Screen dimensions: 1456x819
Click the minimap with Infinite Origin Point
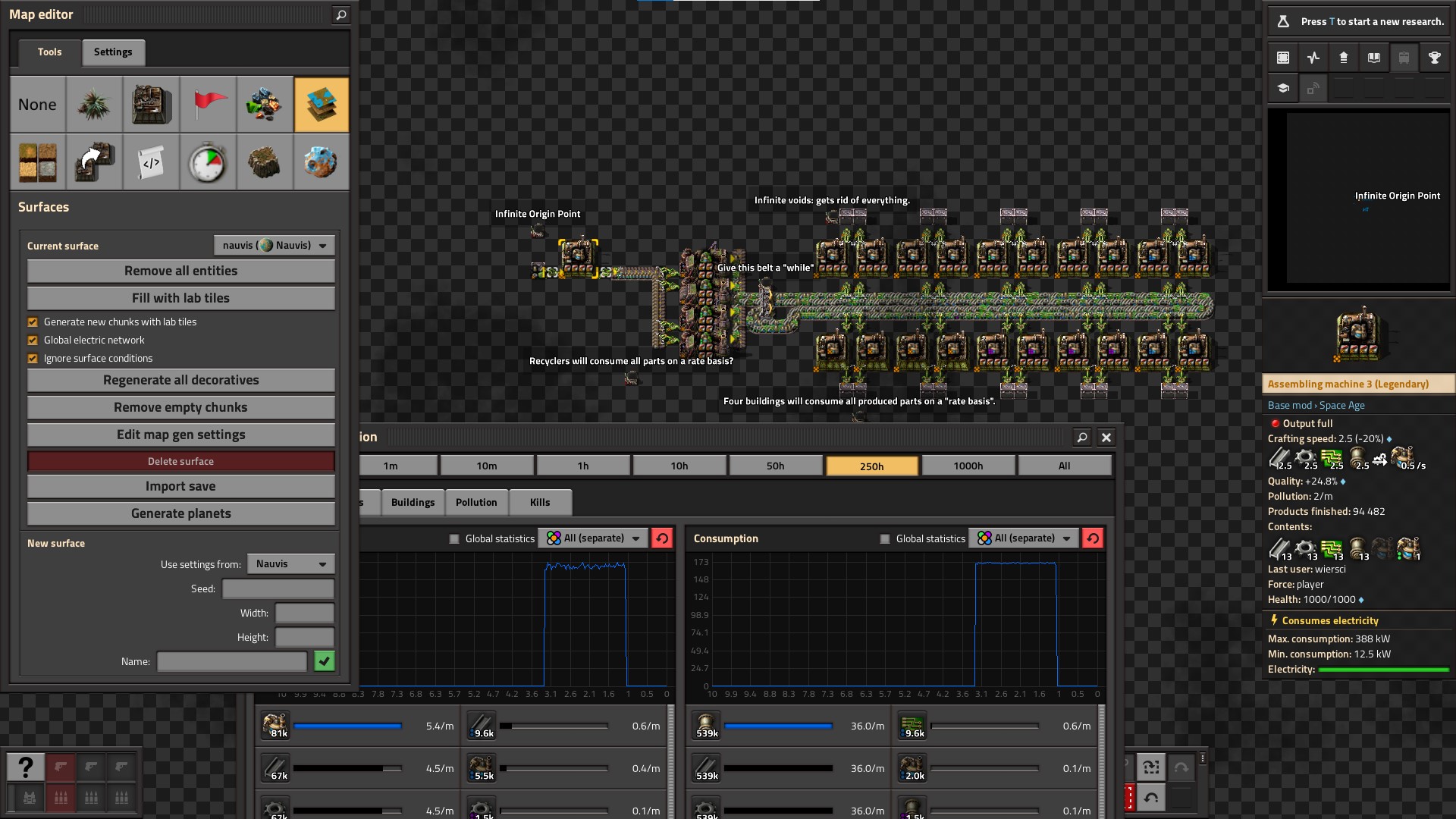point(1358,200)
